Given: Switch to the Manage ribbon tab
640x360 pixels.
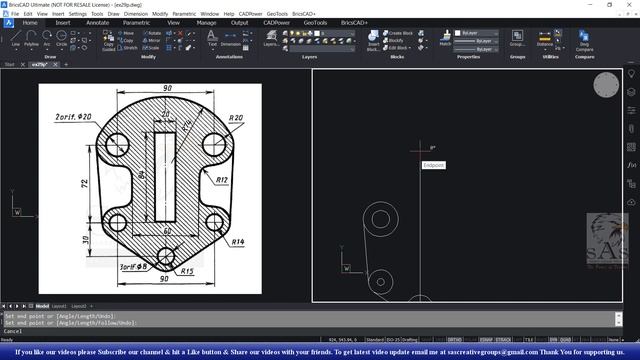Looking at the screenshot, I should tap(206, 23).
